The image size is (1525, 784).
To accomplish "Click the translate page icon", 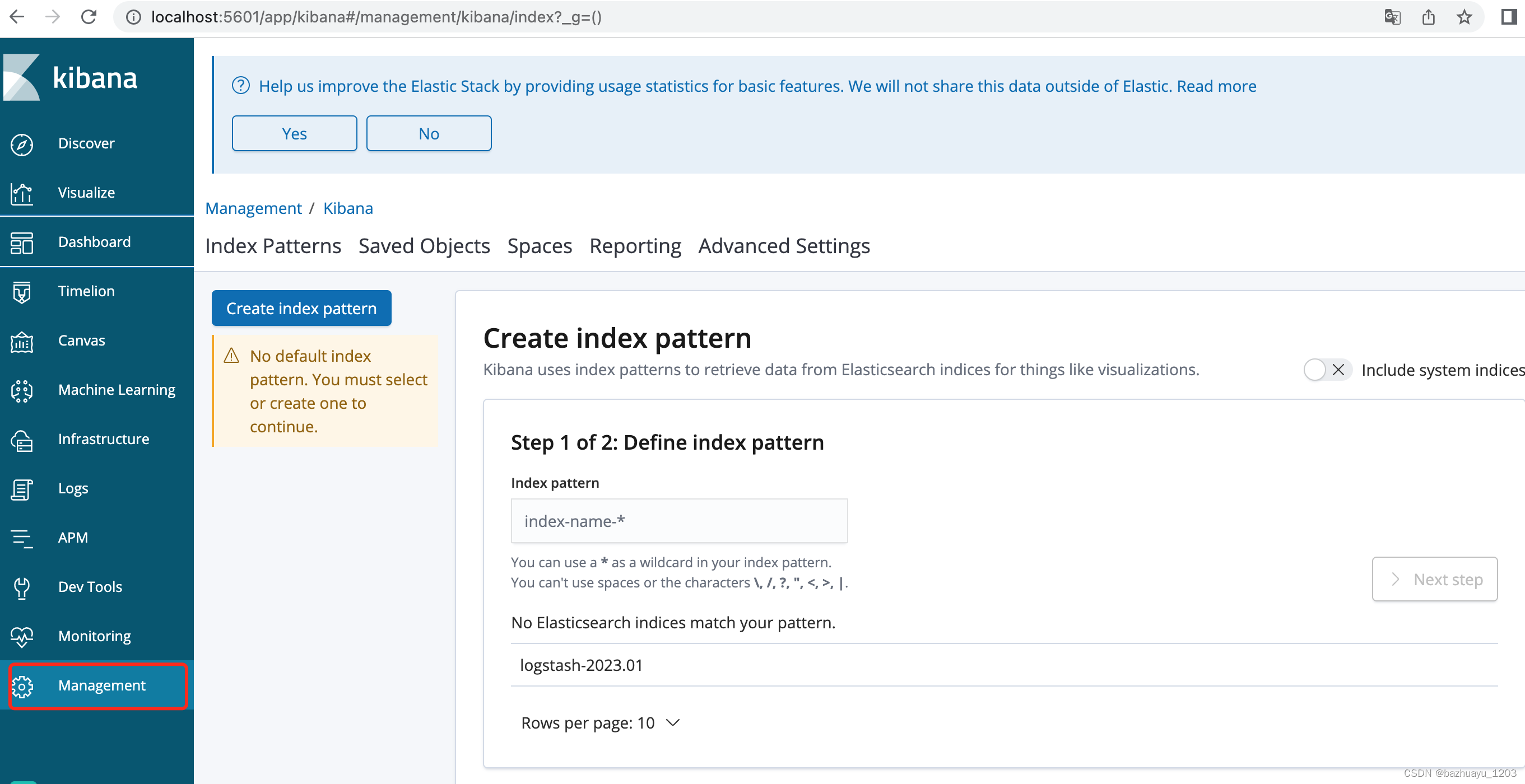I will coord(1392,17).
